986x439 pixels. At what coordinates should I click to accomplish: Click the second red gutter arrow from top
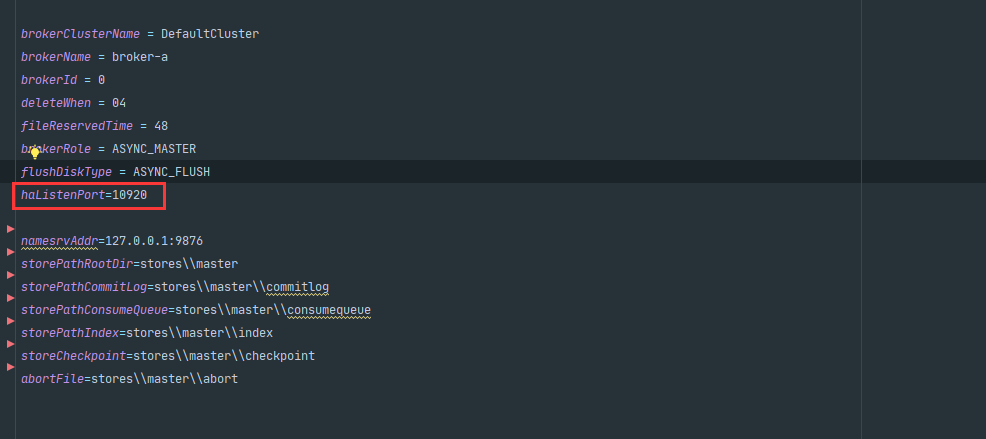click(x=11, y=252)
